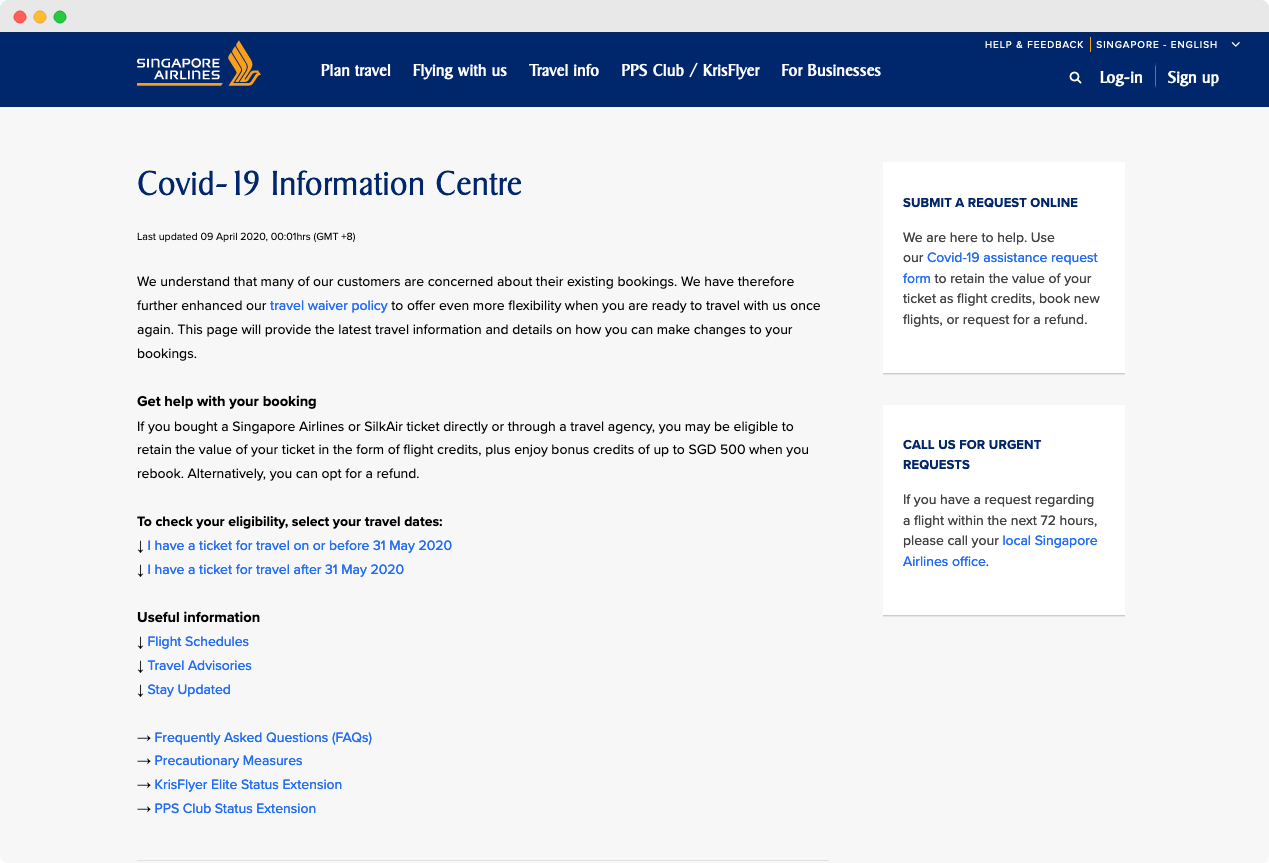Click the arrow icon before PPS Club Status Extension
The width and height of the screenshot is (1269, 863).
pos(143,808)
